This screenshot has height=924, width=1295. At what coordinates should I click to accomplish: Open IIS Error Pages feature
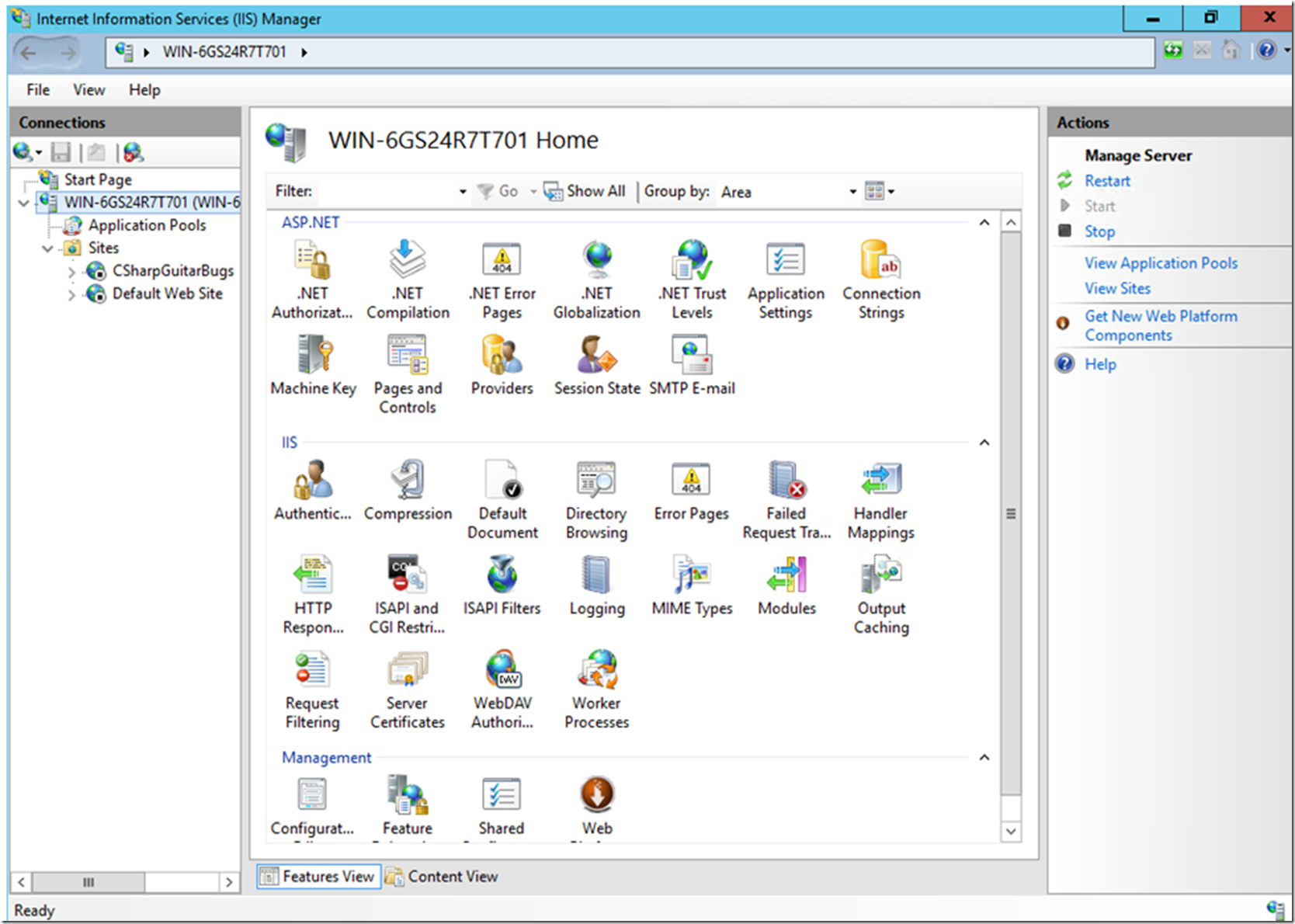[691, 491]
